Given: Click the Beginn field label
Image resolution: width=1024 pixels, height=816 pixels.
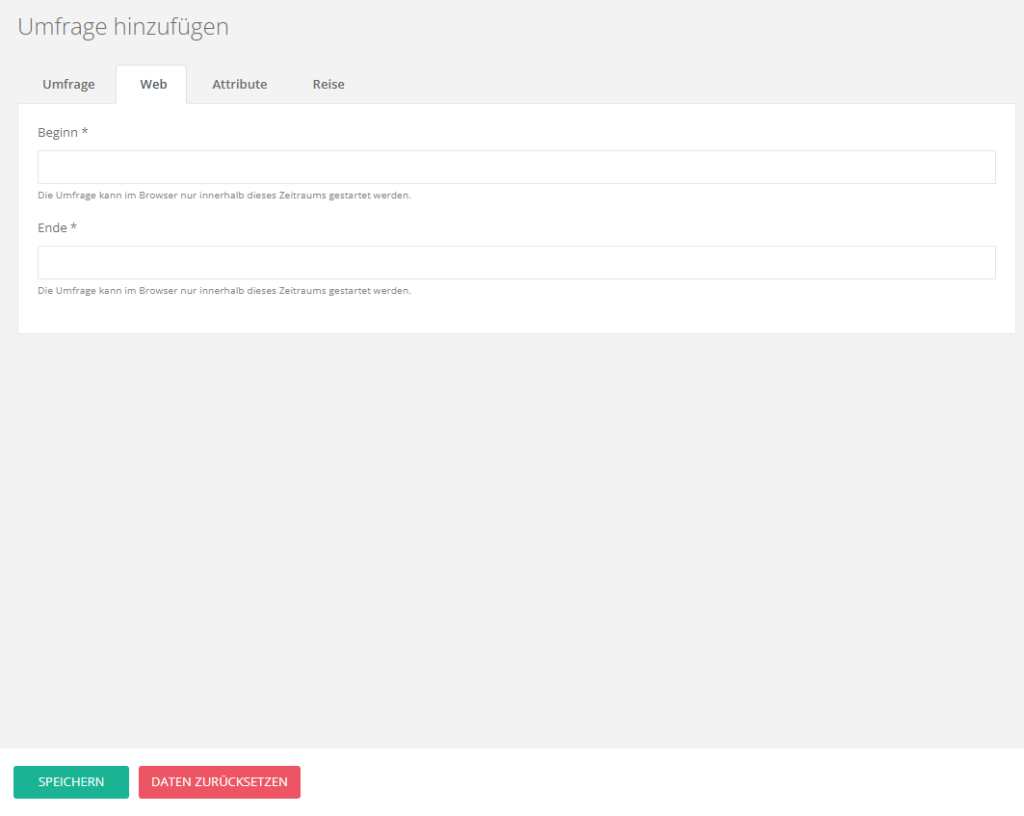Looking at the screenshot, I should click(x=57, y=132).
